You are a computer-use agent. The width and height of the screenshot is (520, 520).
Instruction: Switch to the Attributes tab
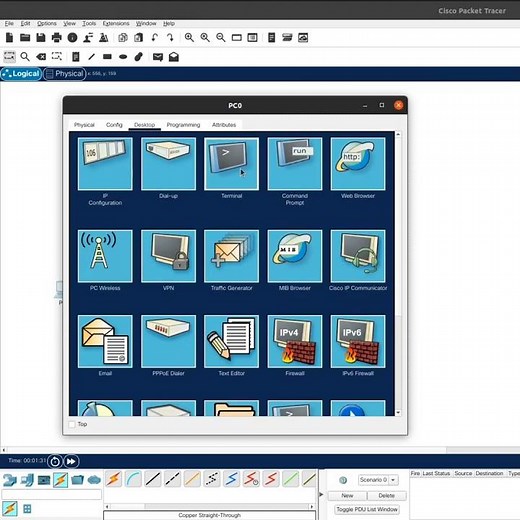224,125
